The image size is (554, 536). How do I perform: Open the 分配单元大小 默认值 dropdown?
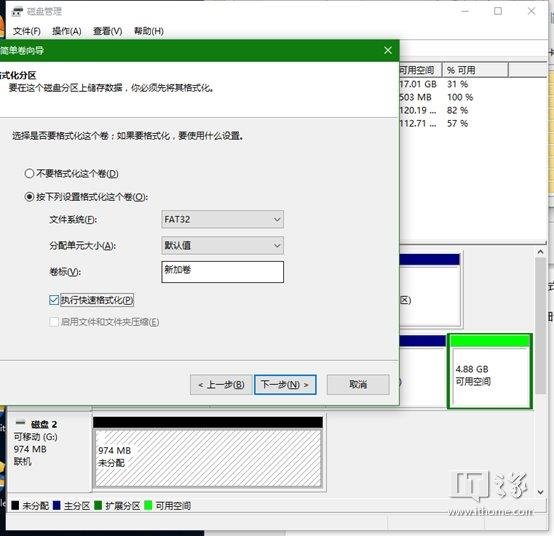tap(223, 246)
